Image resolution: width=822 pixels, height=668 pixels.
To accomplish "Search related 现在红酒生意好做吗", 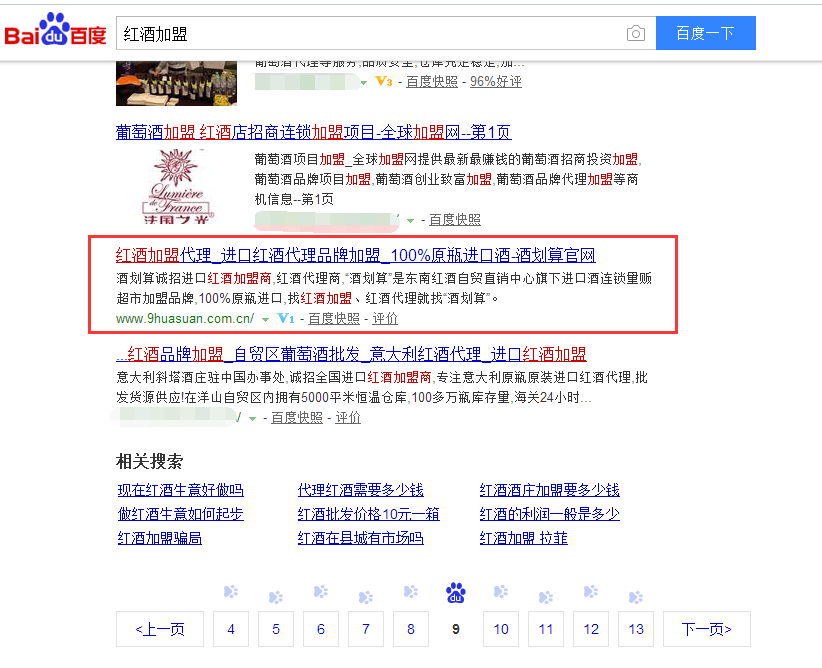I will [x=180, y=490].
